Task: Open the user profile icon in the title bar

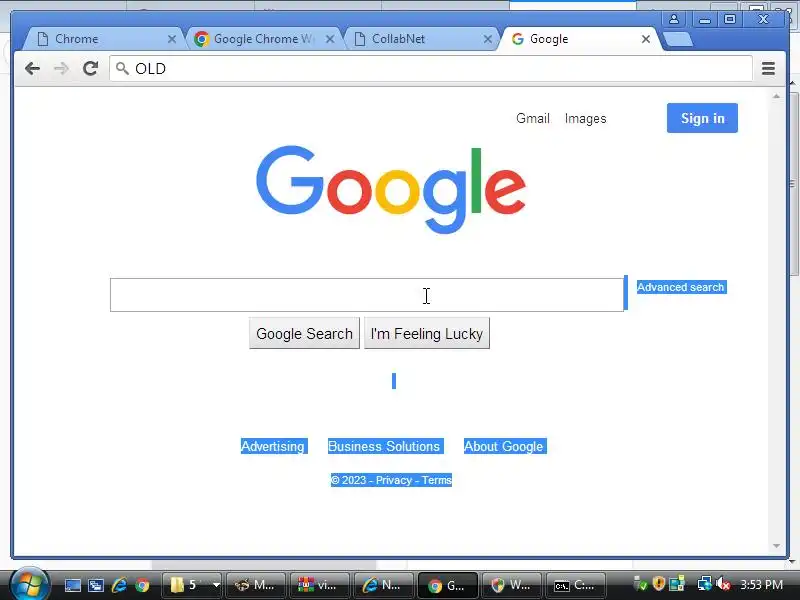Action: (x=673, y=19)
